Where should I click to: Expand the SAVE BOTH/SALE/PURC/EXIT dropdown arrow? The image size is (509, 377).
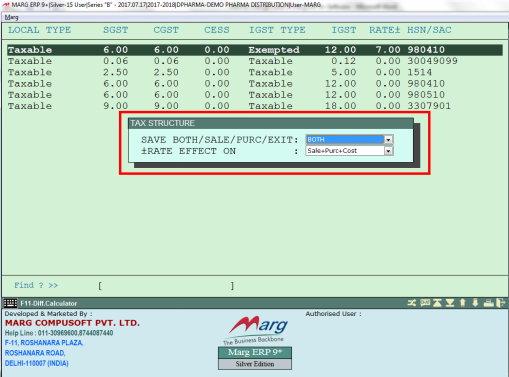coord(388,140)
